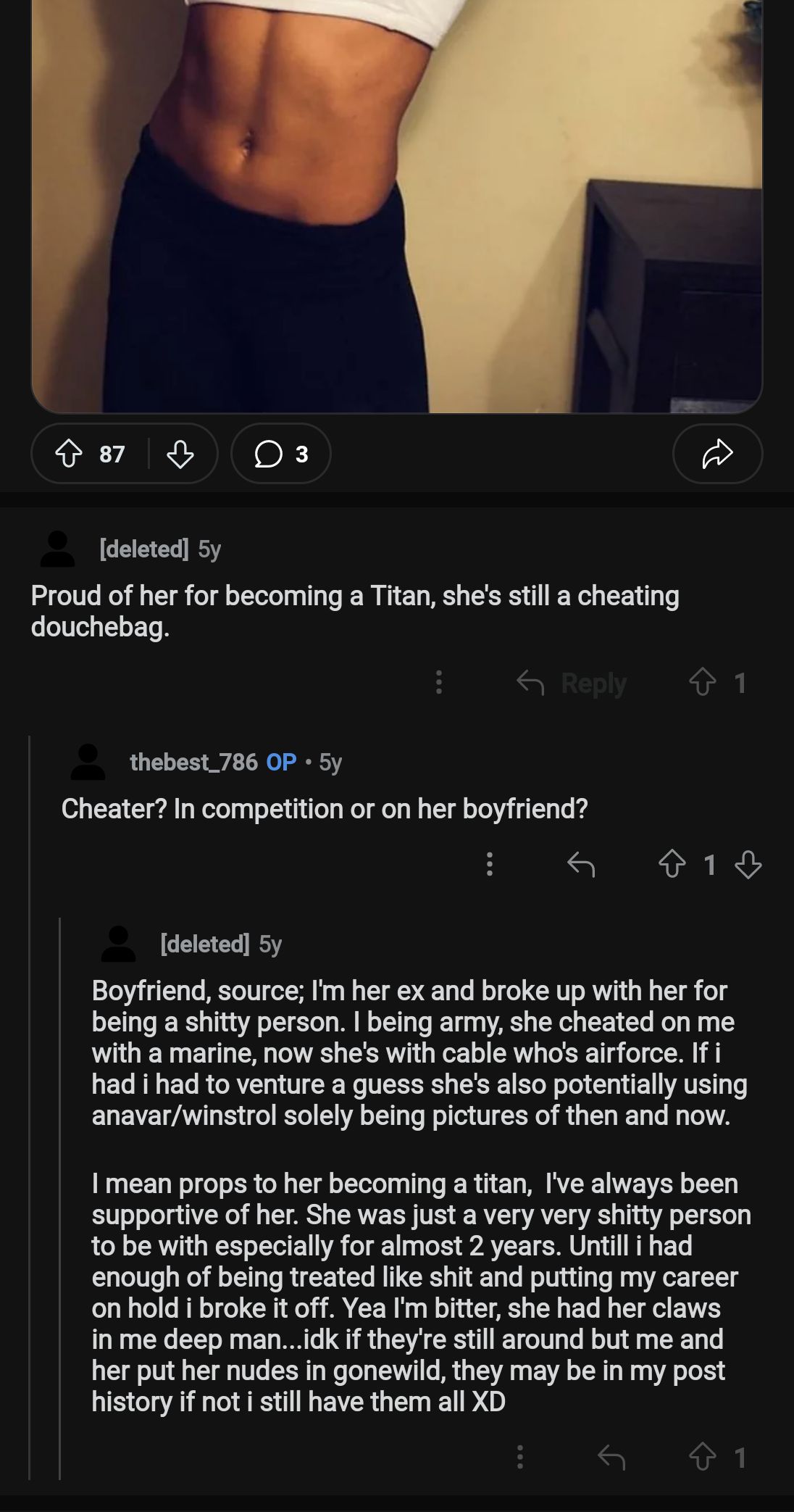Open options menu for 'Proud of her' comment
This screenshot has width=794, height=1512.
pos(438,683)
